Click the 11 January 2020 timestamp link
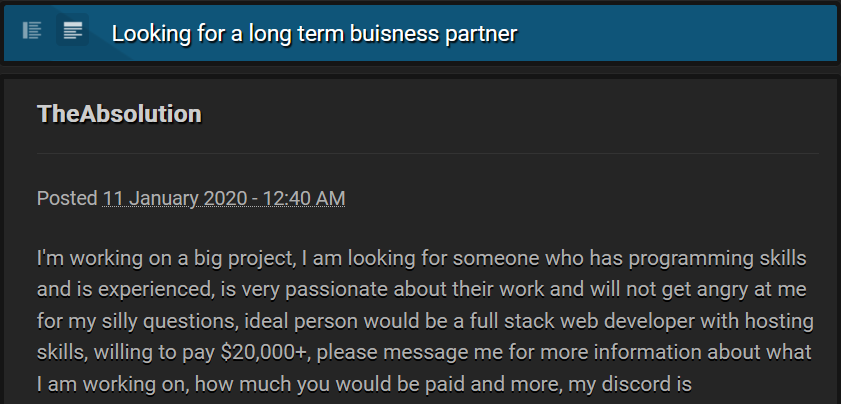 pyautogui.click(x=224, y=199)
